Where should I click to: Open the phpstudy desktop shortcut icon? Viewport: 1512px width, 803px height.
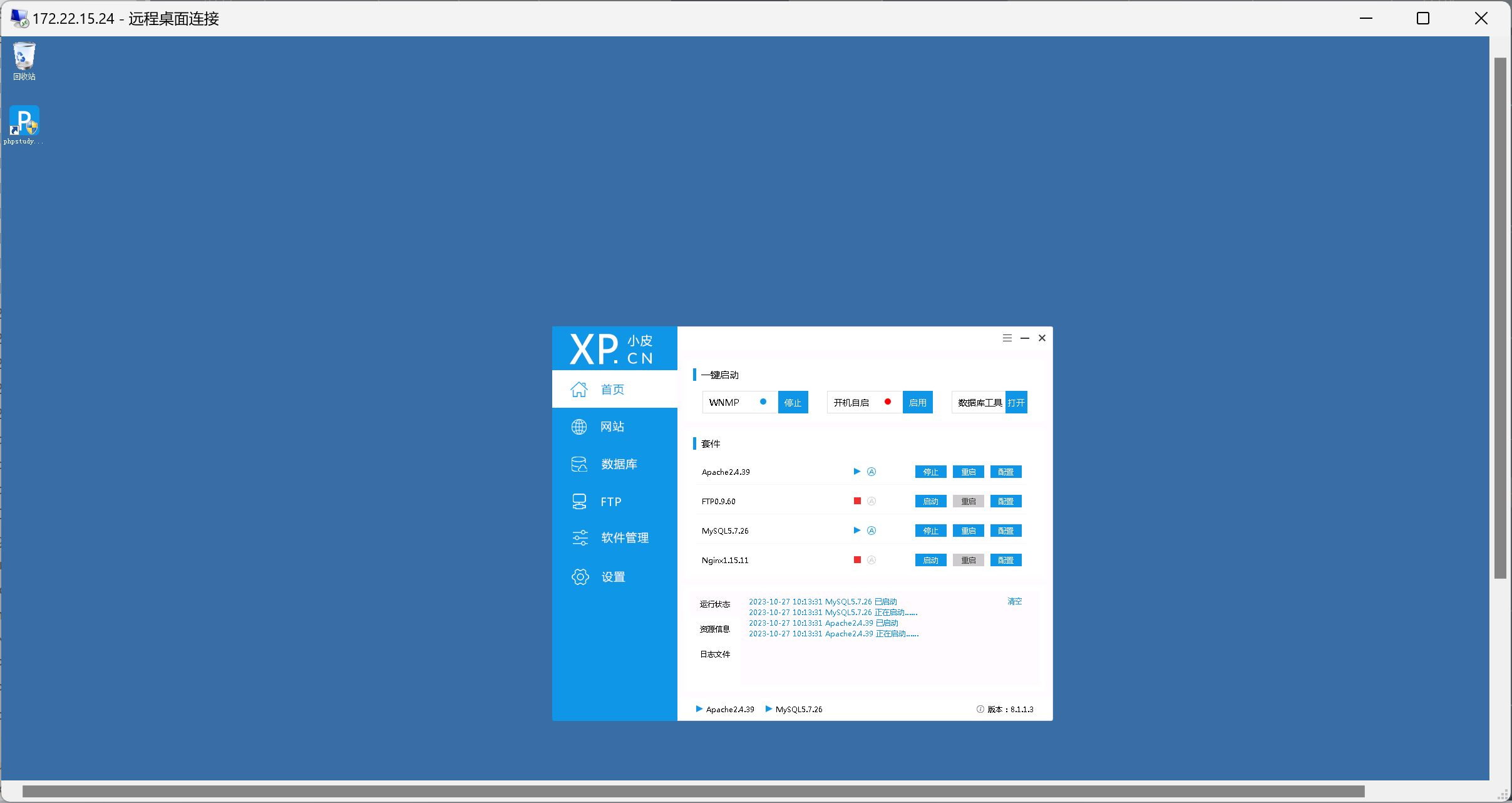click(x=24, y=122)
